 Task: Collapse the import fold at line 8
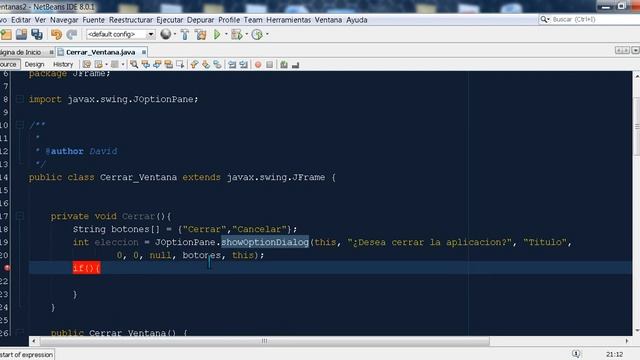point(19,99)
